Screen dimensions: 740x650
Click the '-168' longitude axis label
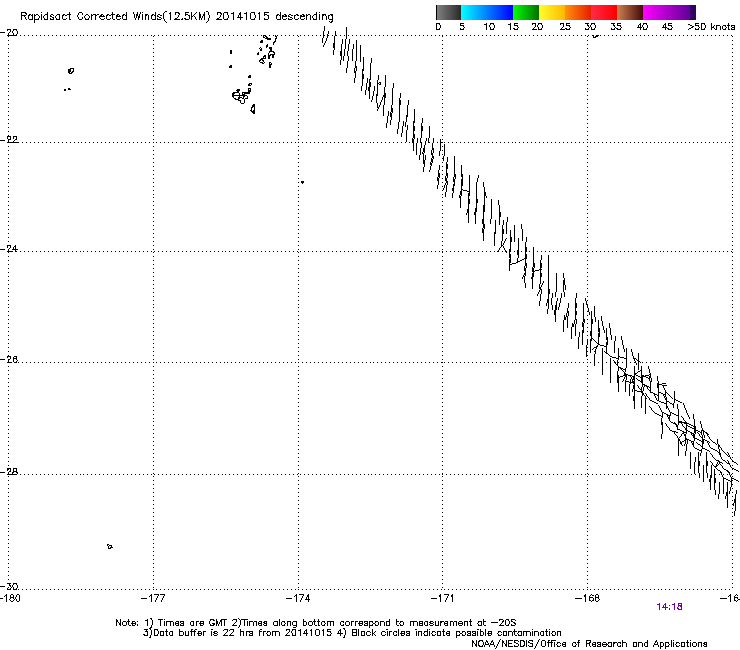(588, 599)
